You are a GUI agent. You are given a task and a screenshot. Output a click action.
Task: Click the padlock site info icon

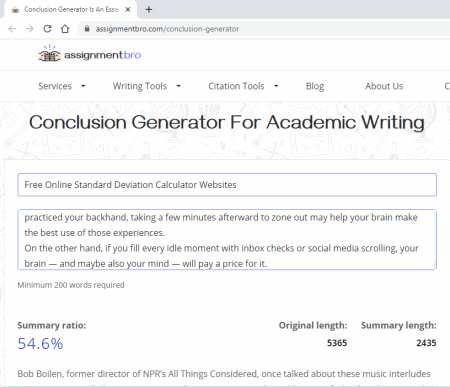(87, 29)
